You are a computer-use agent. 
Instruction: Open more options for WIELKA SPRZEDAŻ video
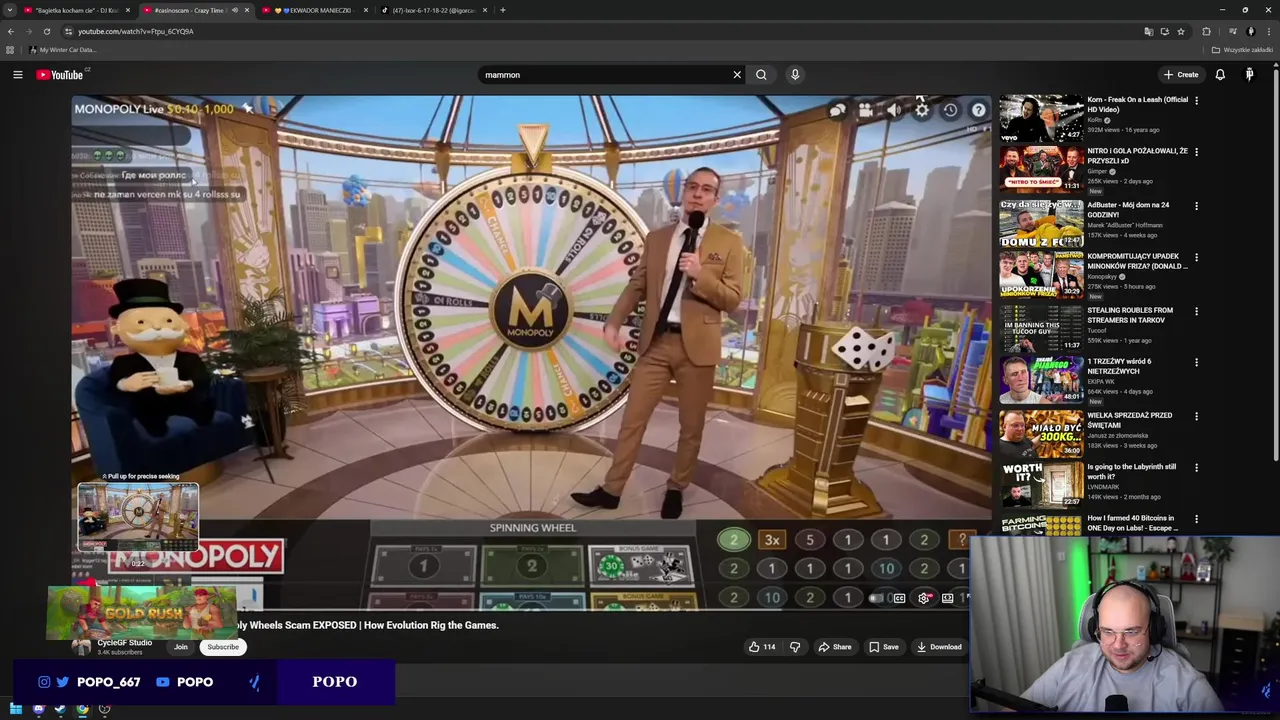point(1196,416)
